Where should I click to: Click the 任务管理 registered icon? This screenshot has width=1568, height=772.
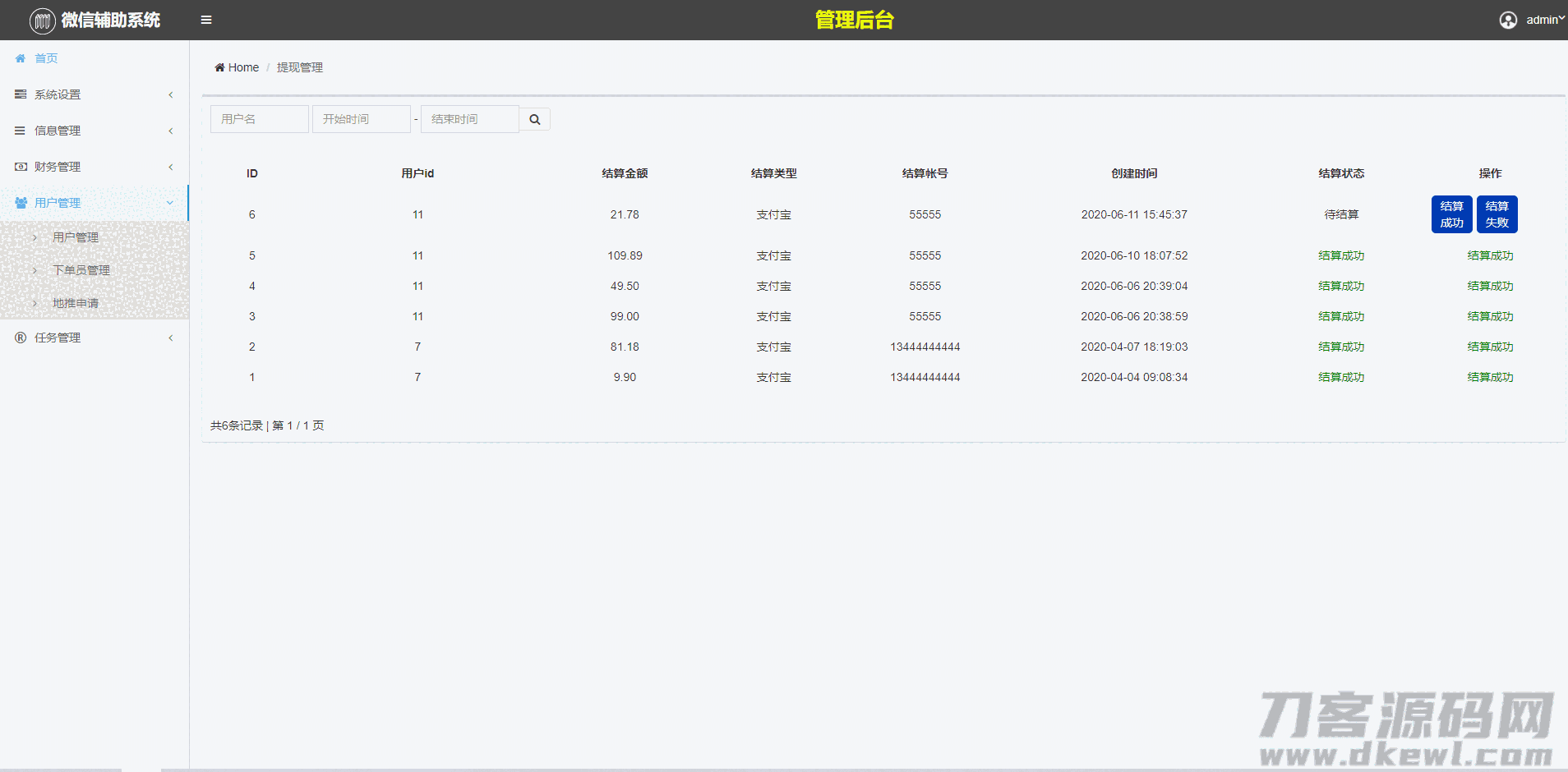[21, 338]
